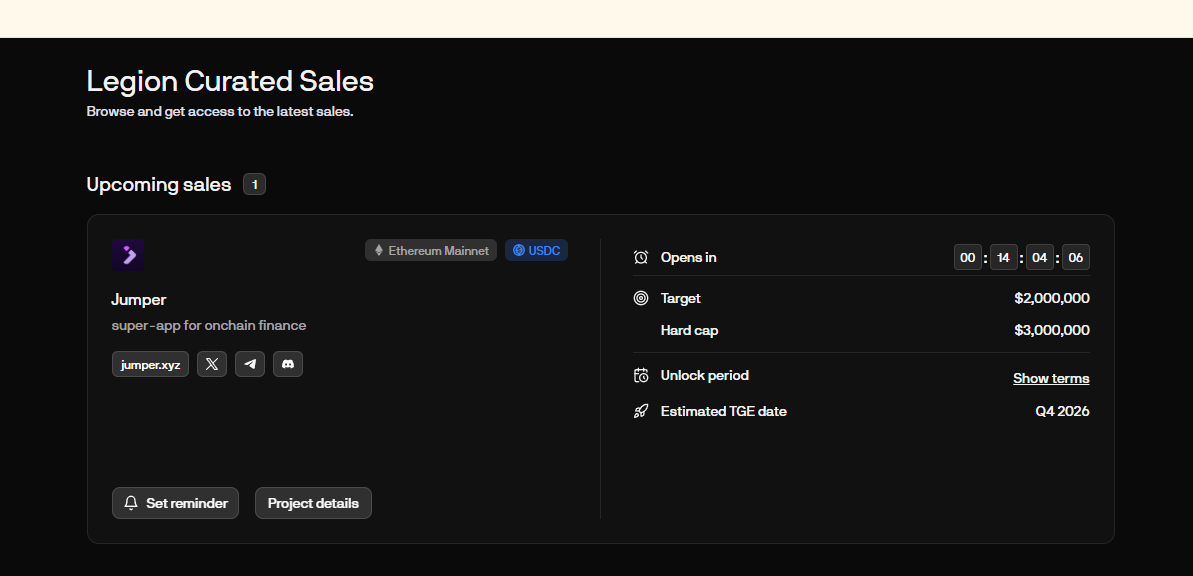Click the target icon beside Target
The width and height of the screenshot is (1193, 576).
pos(641,298)
